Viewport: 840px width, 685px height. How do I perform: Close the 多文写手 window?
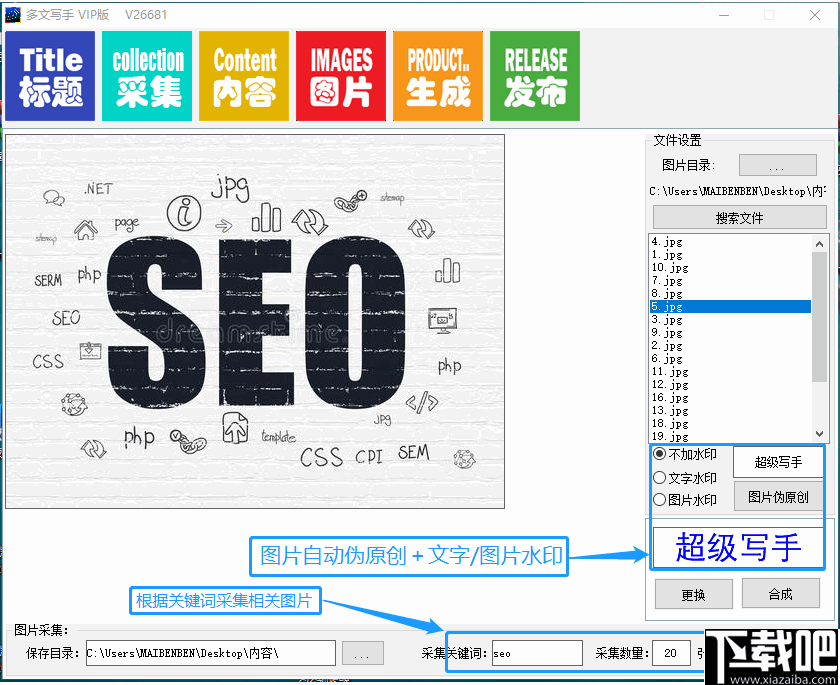815,15
